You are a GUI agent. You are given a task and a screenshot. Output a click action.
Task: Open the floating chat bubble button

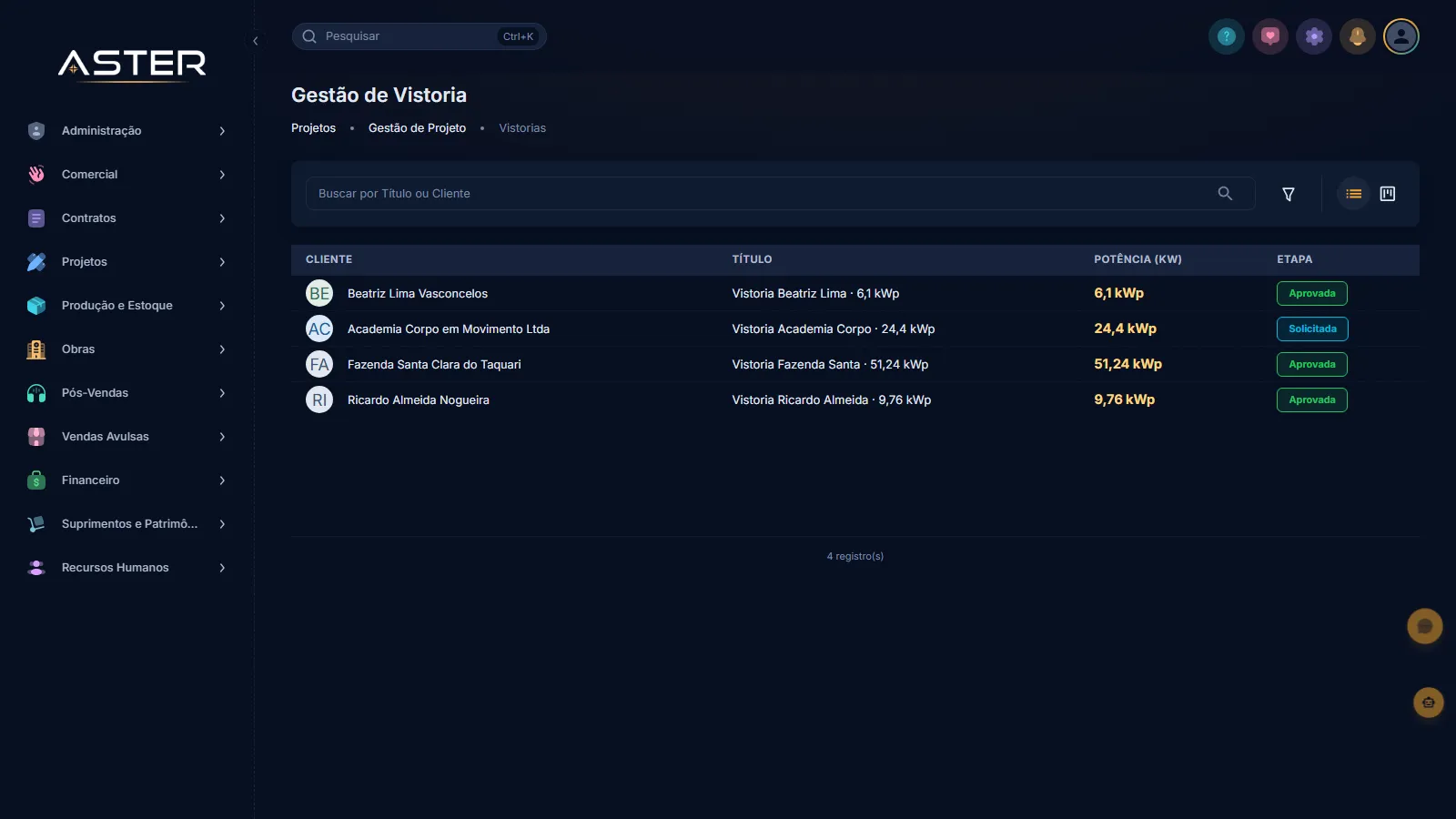[x=1425, y=626]
